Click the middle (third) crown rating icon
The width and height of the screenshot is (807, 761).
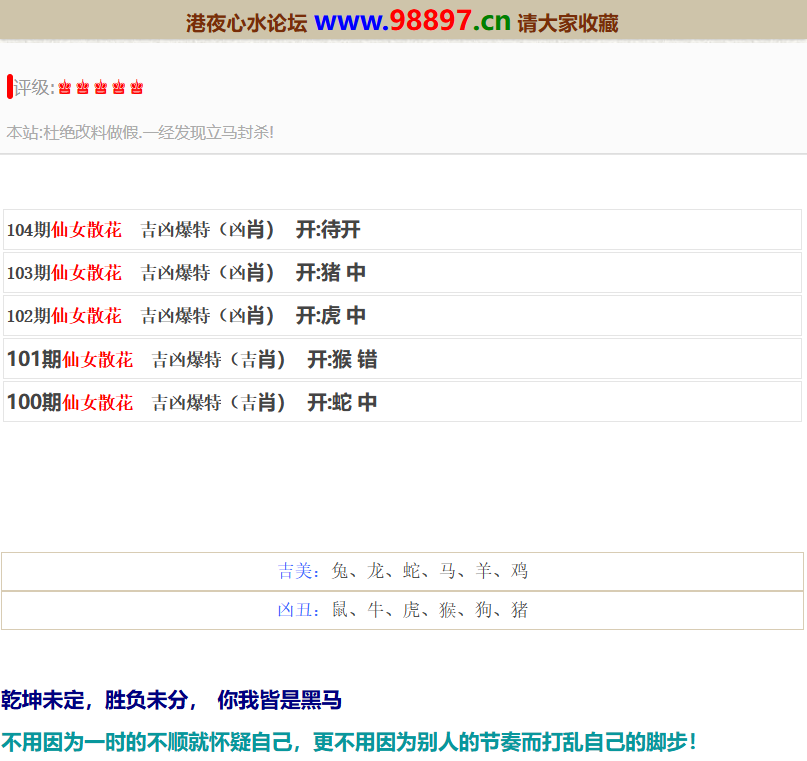pos(101,88)
